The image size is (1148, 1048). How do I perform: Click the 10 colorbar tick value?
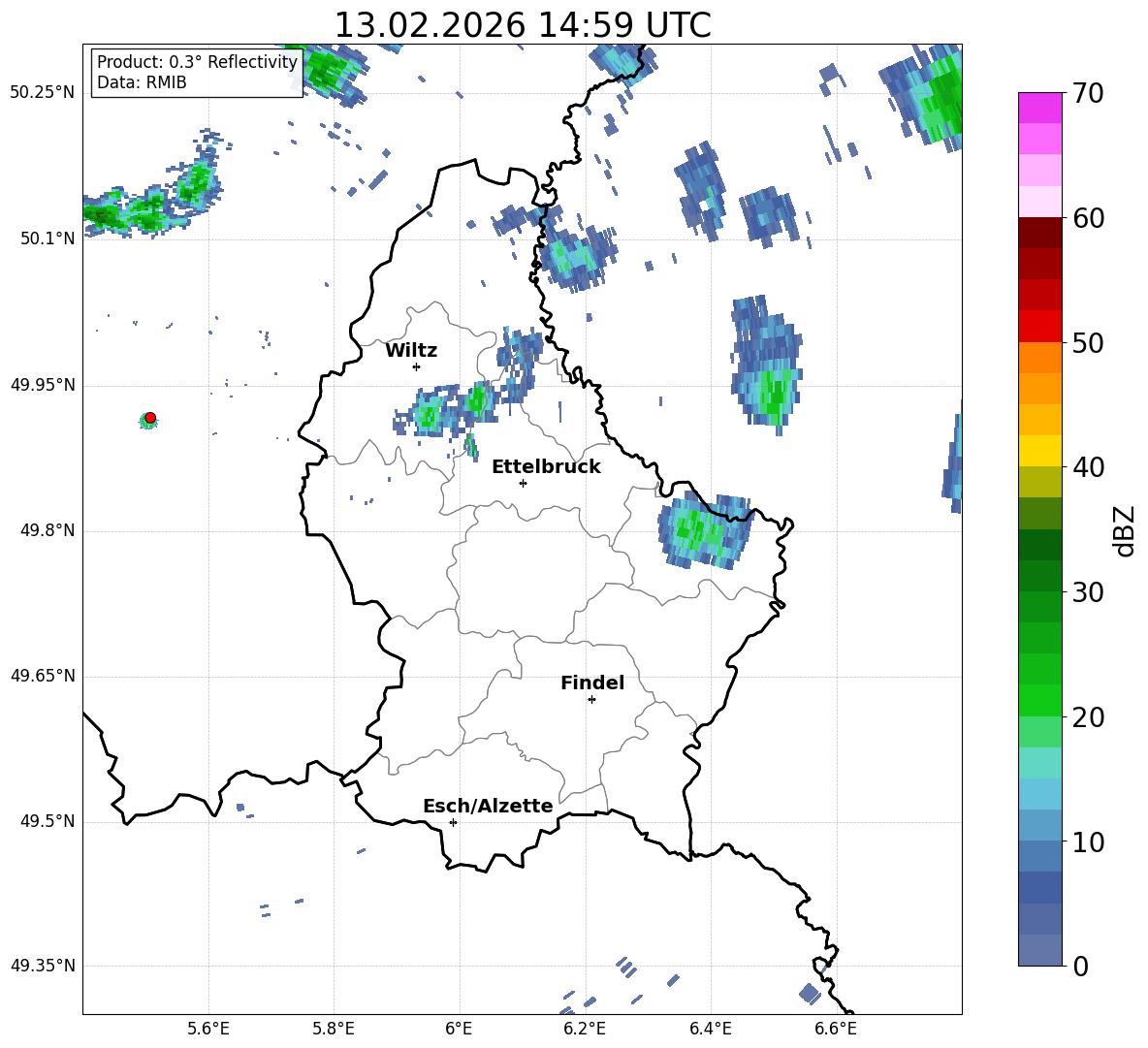1088,842
